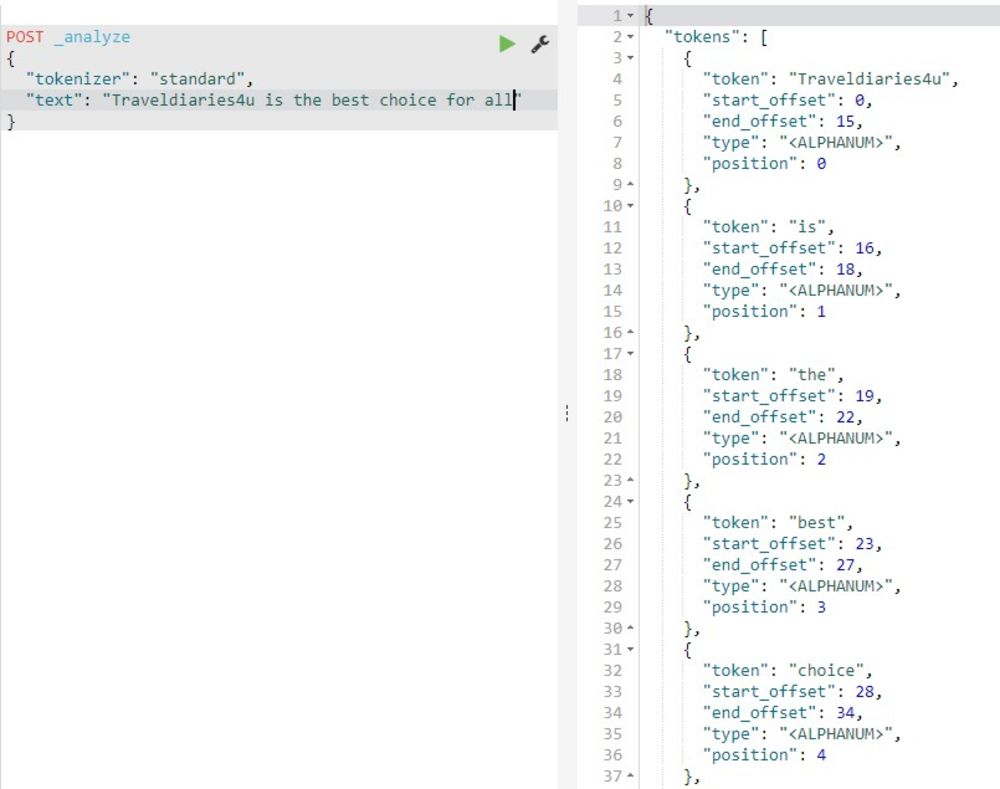
Task: Click "start_offset": 0 line
Action: [x=787, y=100]
